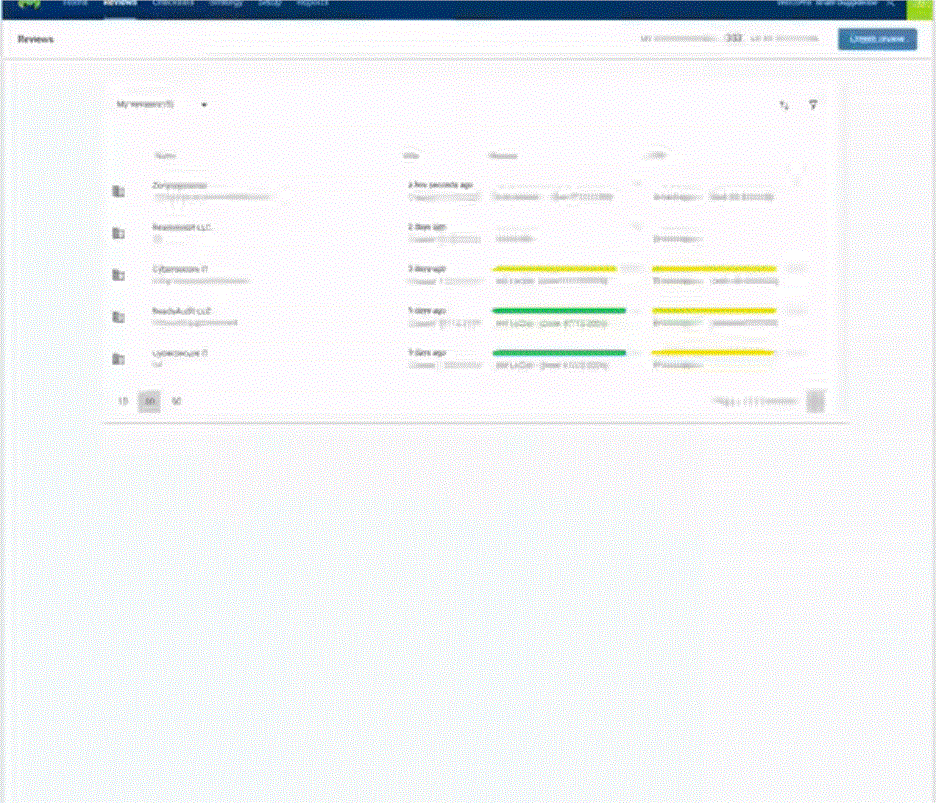
Task: Click the Name column header
Action: [x=165, y=156]
